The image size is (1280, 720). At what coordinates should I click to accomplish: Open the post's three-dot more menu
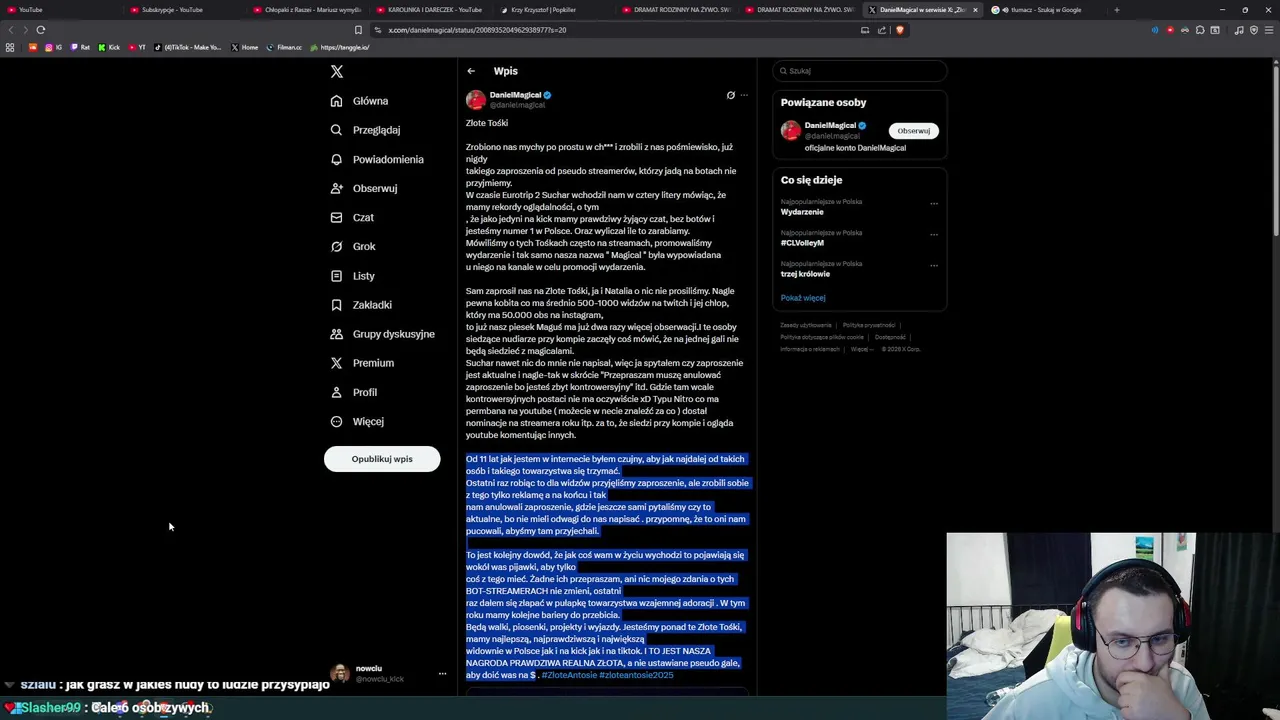tap(744, 95)
